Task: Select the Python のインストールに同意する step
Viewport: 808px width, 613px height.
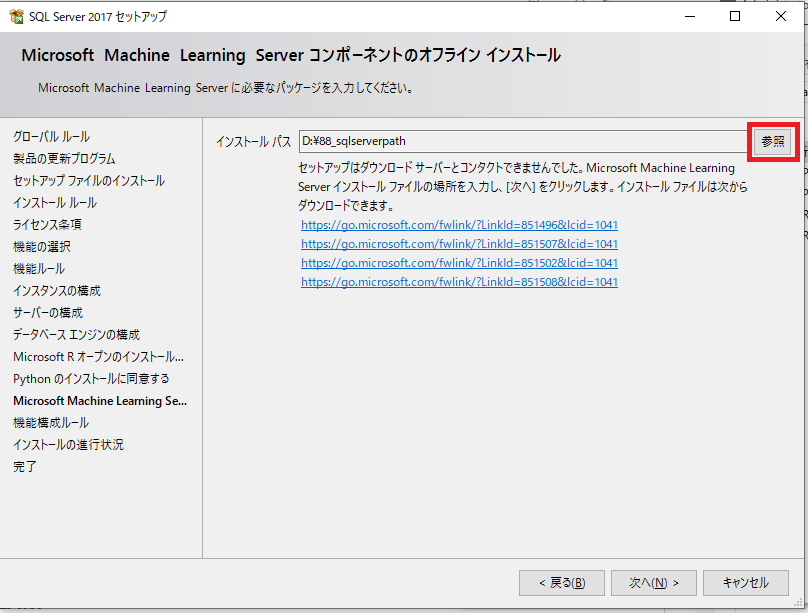Action: pyautogui.click(x=91, y=379)
